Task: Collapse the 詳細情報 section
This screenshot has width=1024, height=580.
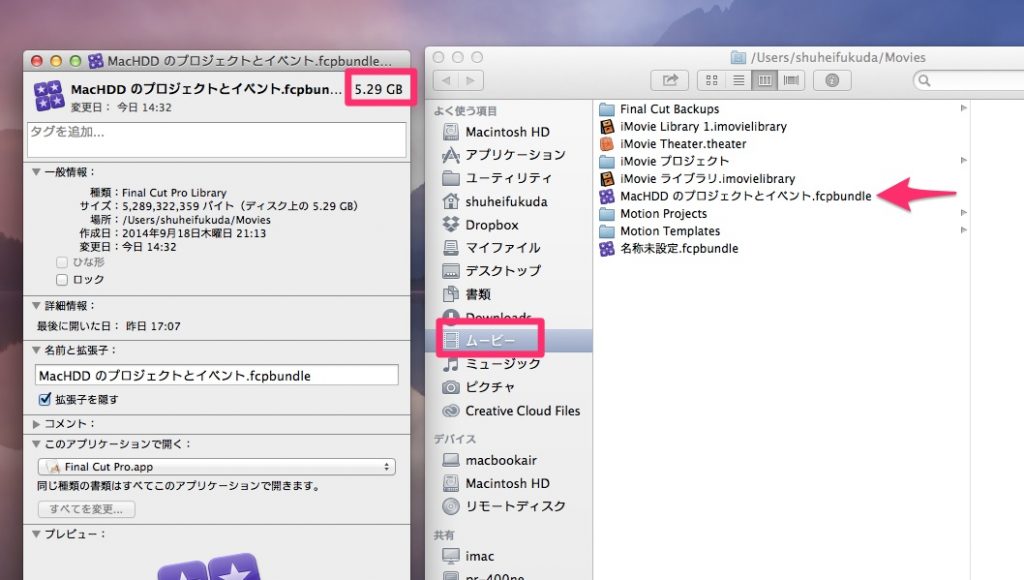Action: tap(36, 306)
